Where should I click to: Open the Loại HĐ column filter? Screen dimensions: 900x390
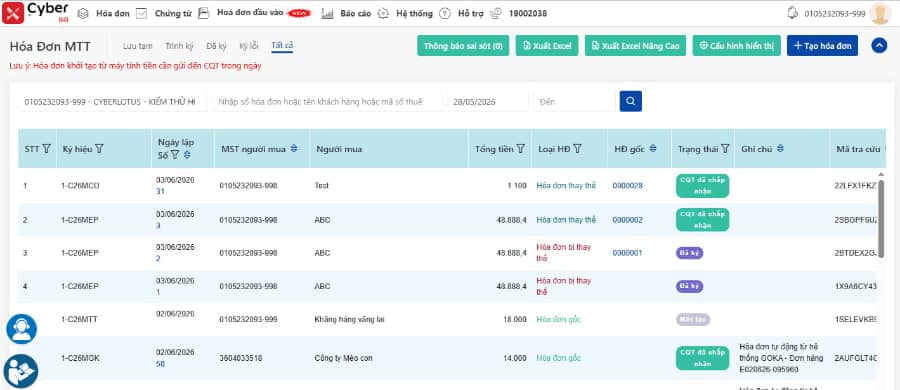tap(577, 149)
